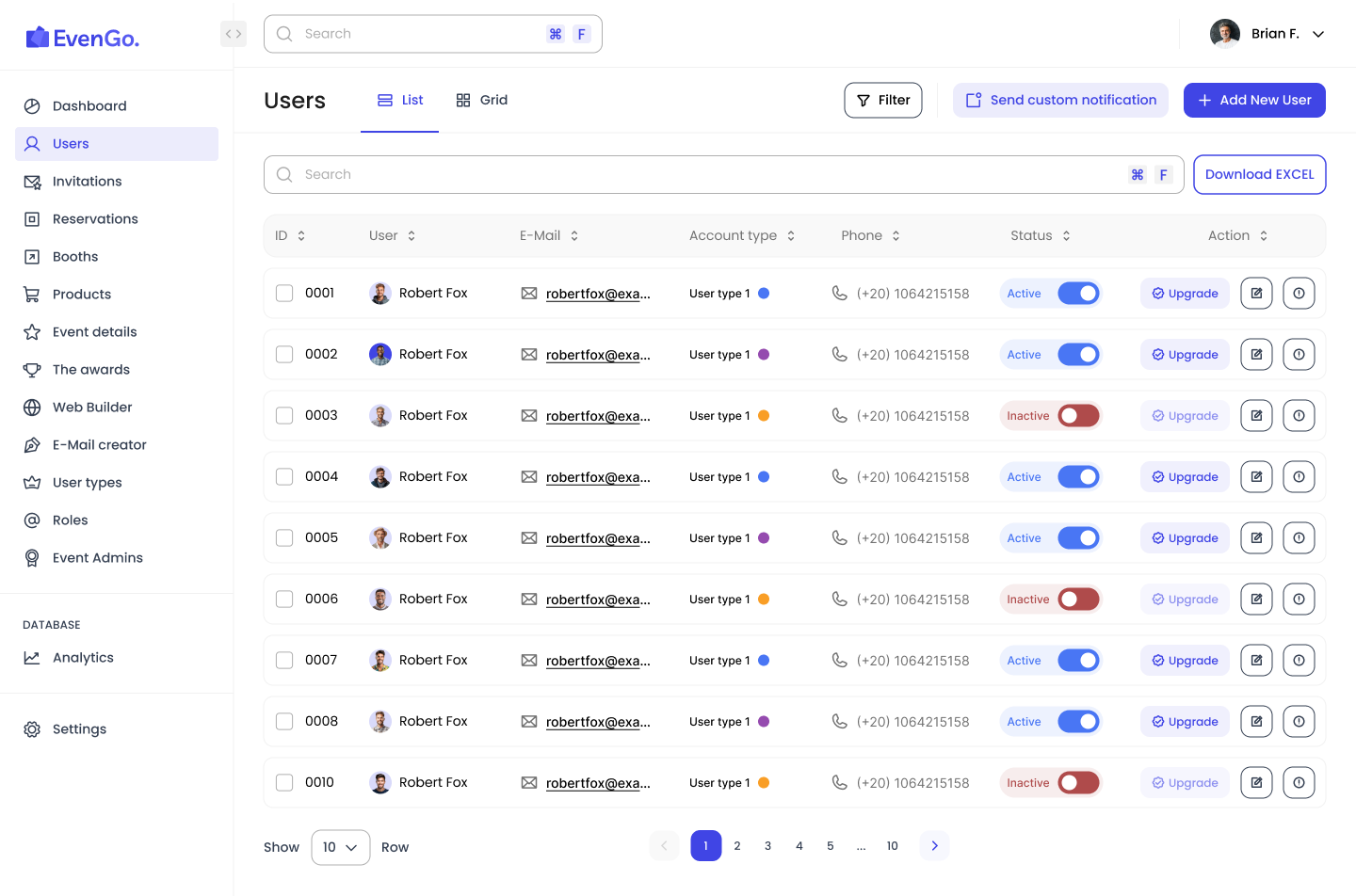1356x896 pixels.
Task: Click the Invitations envelope icon in sidebar
Action: (x=32, y=182)
